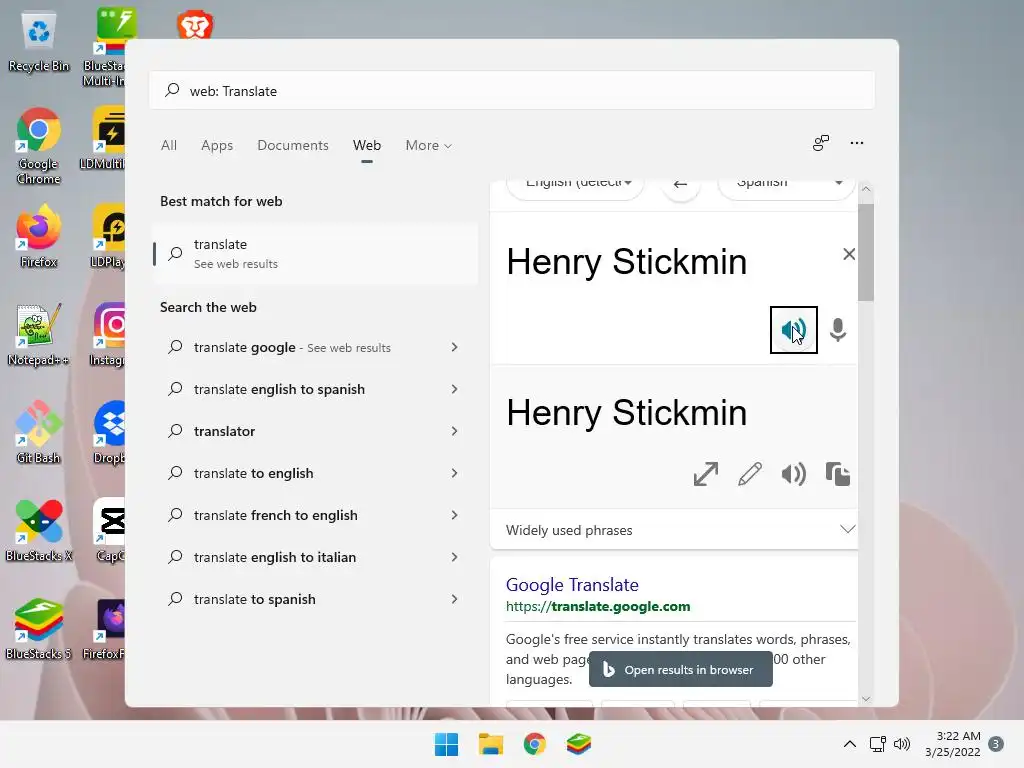
Task: Expand arrow for translate french to english
Action: click(455, 515)
